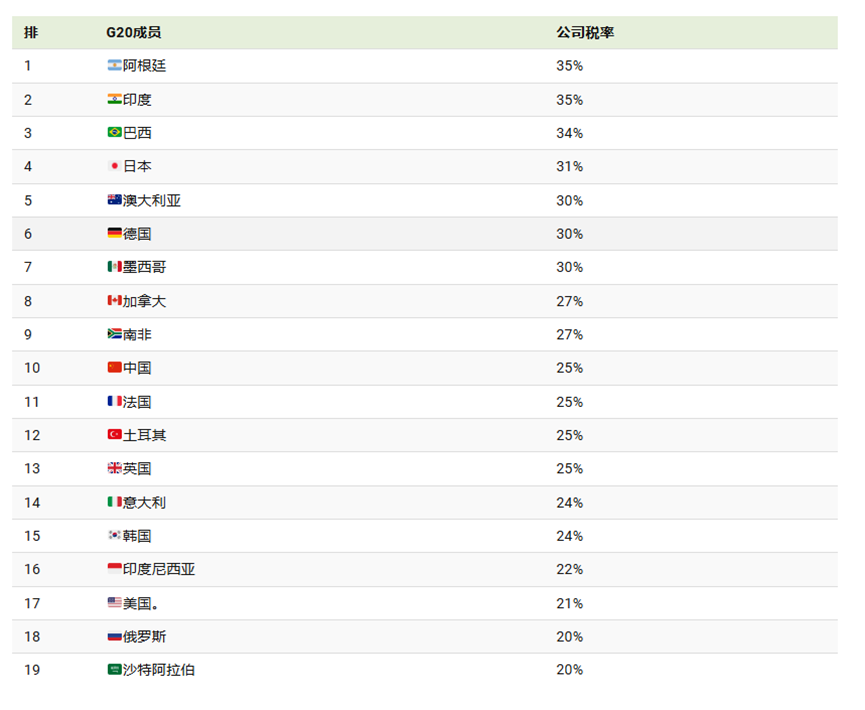This screenshot has width=865, height=710.
Task: Click the Australia flag icon
Action: point(114,200)
